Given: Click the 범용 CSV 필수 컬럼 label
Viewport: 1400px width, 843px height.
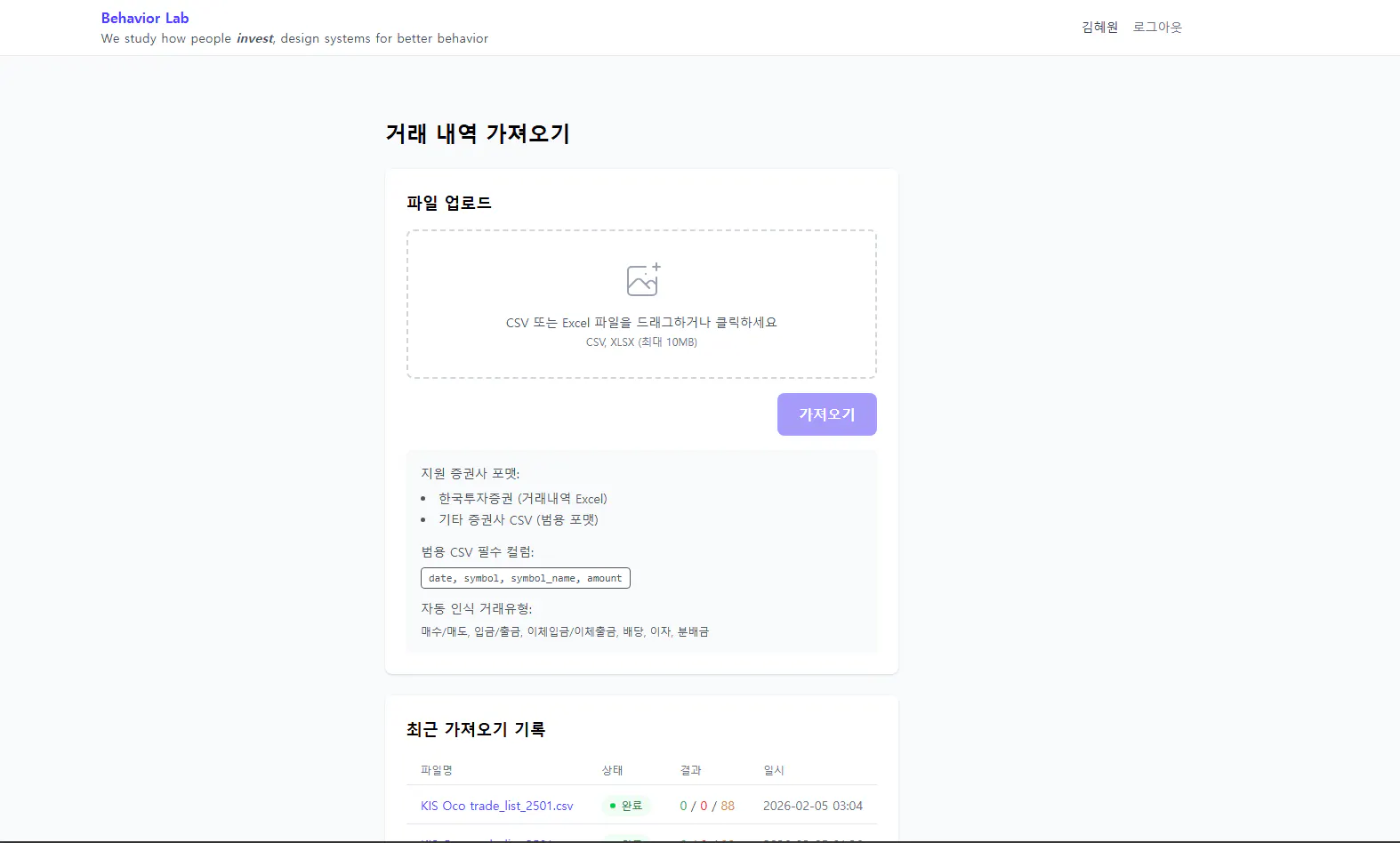Looking at the screenshot, I should [x=478, y=552].
